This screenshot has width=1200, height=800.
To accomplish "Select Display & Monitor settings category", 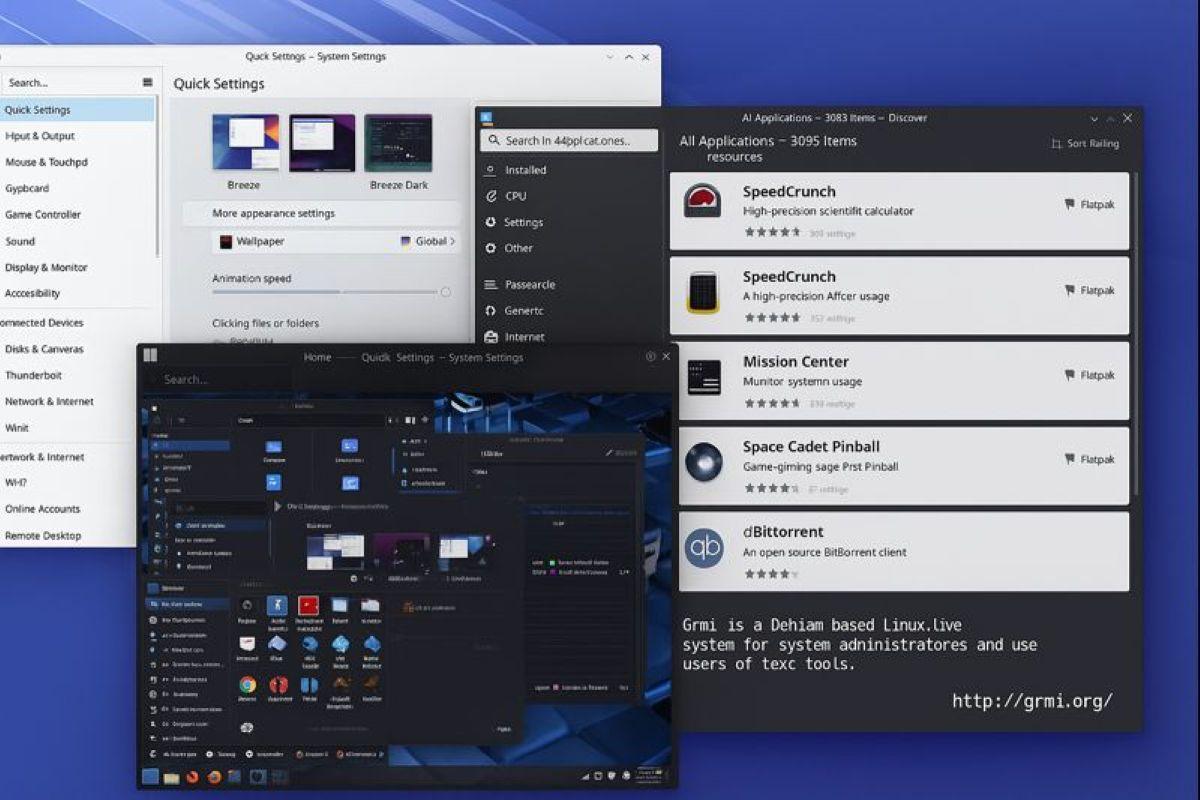I will tap(46, 267).
